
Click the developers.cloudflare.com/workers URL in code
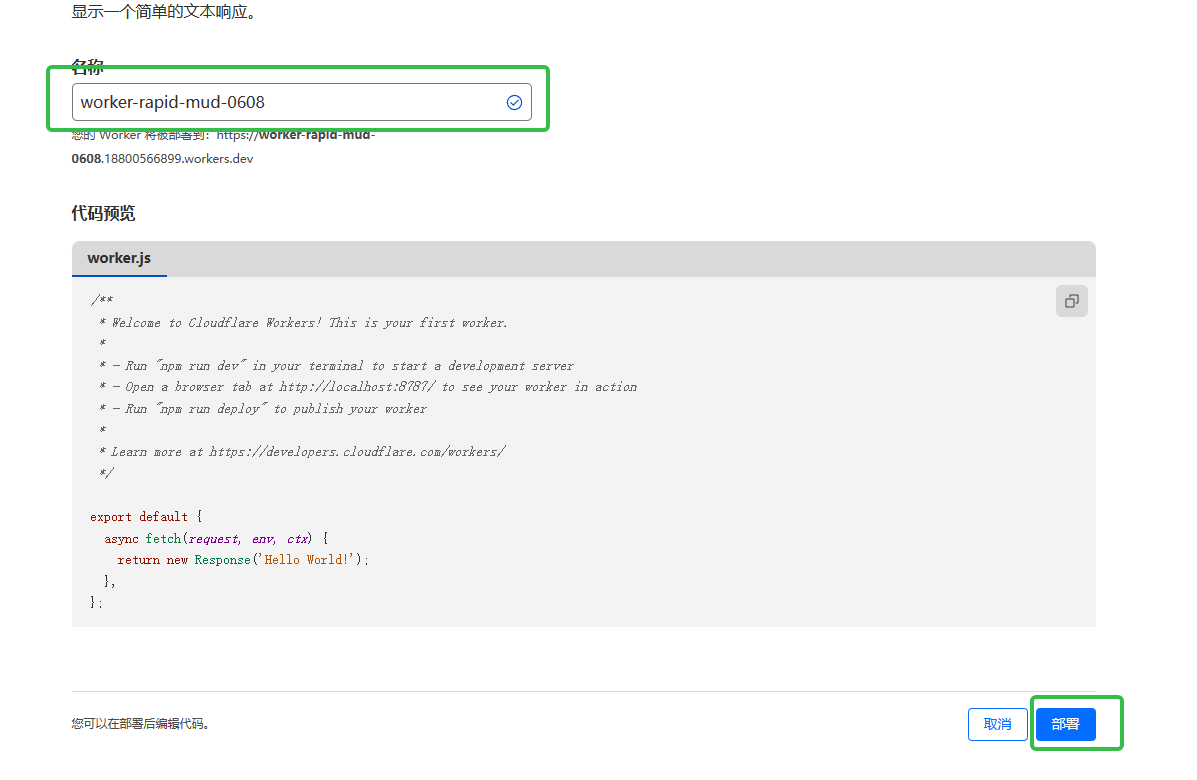[x=357, y=452]
